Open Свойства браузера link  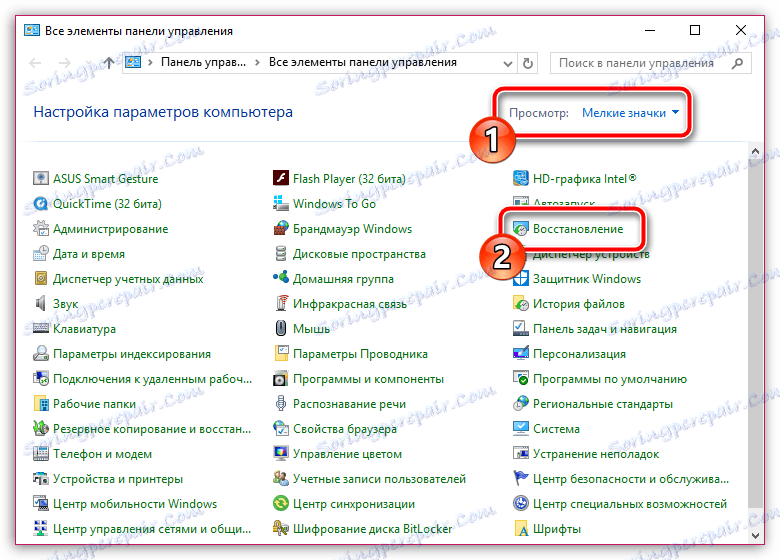coord(345,429)
